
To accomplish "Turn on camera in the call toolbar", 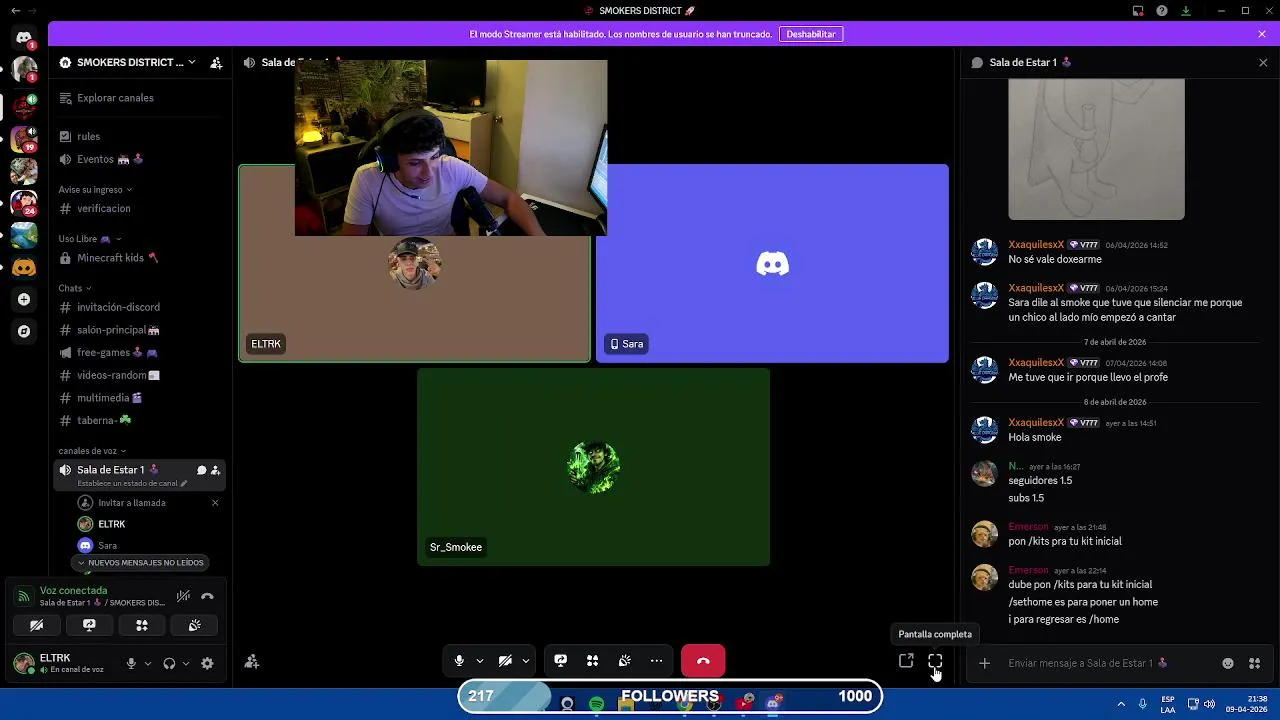I will tap(505, 661).
